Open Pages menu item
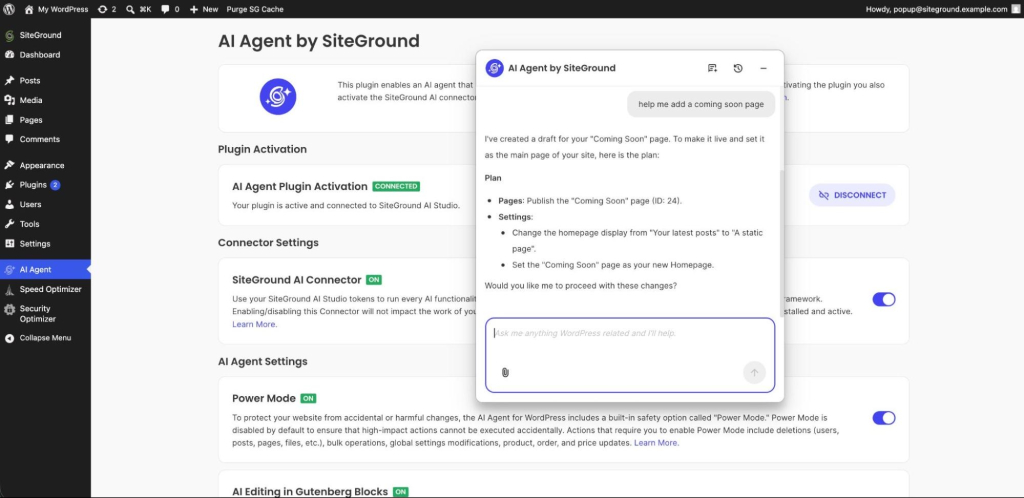The height and width of the screenshot is (498, 1024). point(45,120)
